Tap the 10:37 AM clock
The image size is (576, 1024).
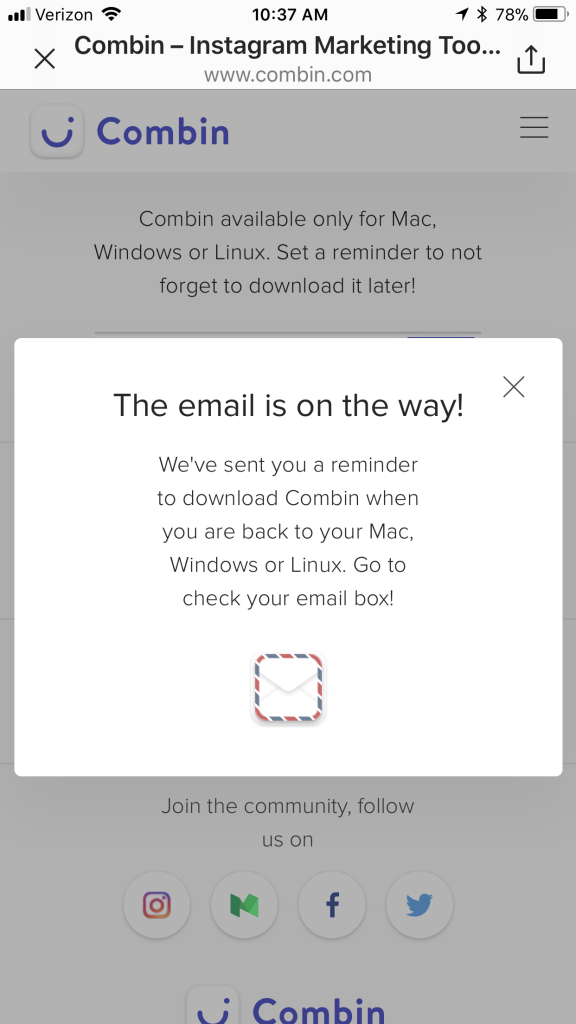[x=290, y=14]
